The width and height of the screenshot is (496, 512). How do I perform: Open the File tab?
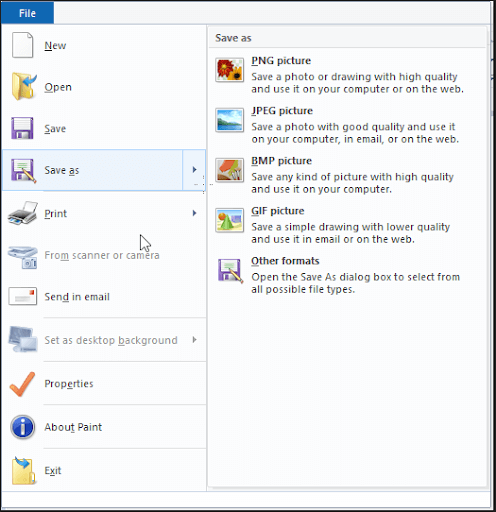click(27, 13)
